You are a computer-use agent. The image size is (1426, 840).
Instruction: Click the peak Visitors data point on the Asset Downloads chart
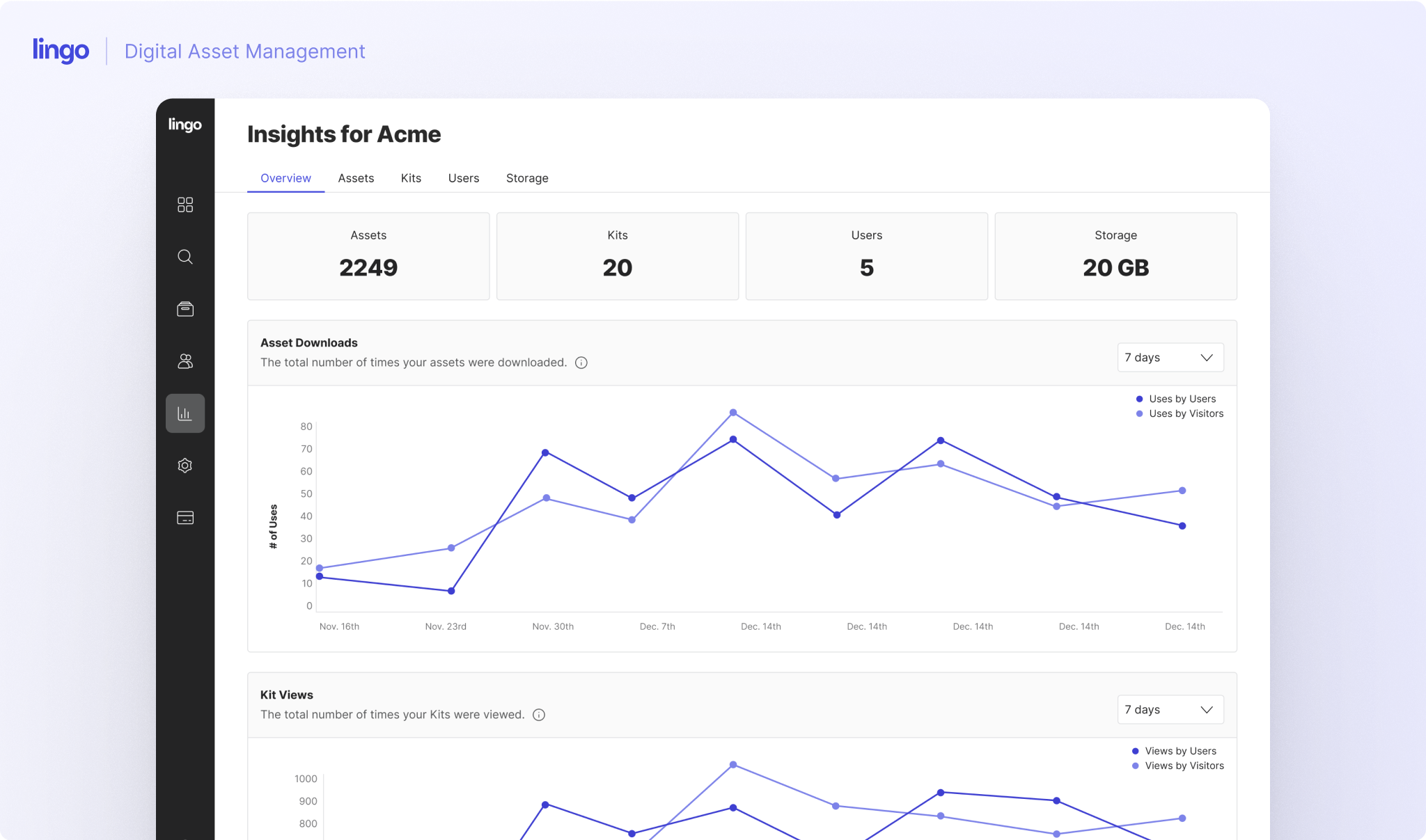tap(733, 413)
